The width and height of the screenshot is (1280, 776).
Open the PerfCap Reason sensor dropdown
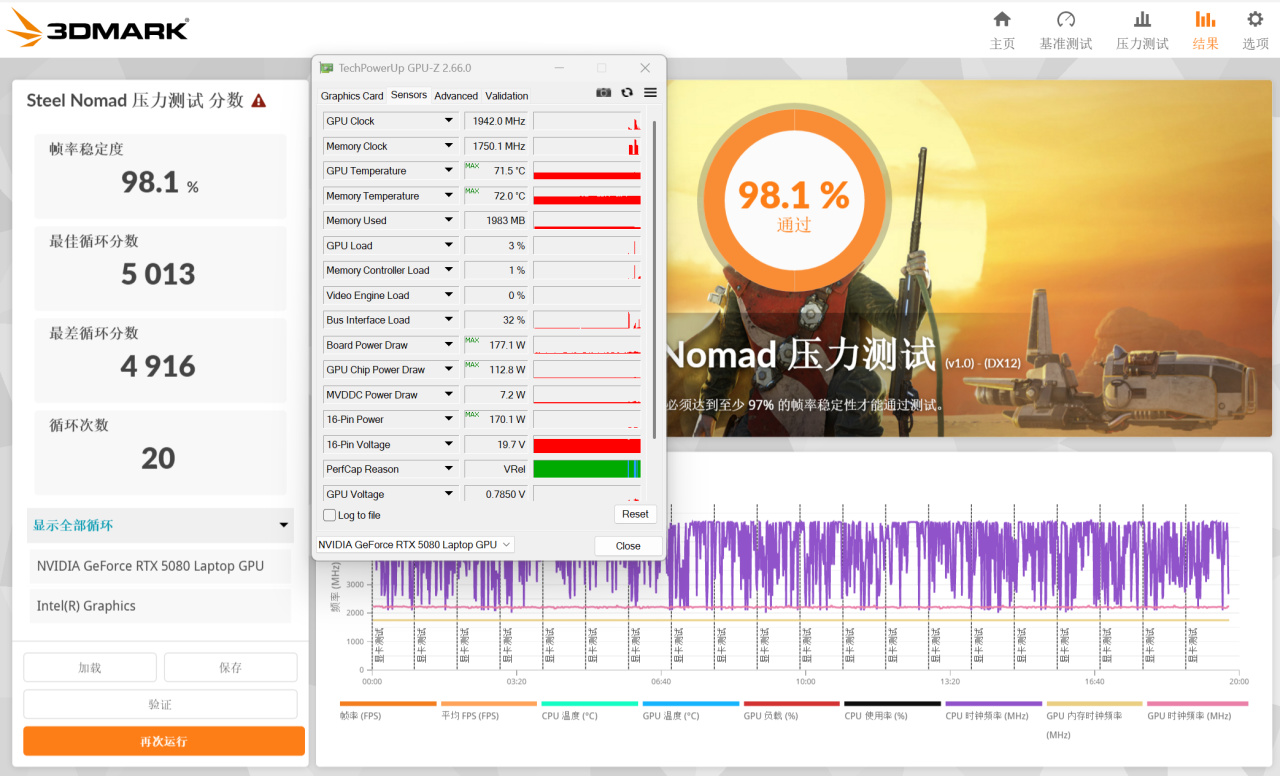[449, 469]
